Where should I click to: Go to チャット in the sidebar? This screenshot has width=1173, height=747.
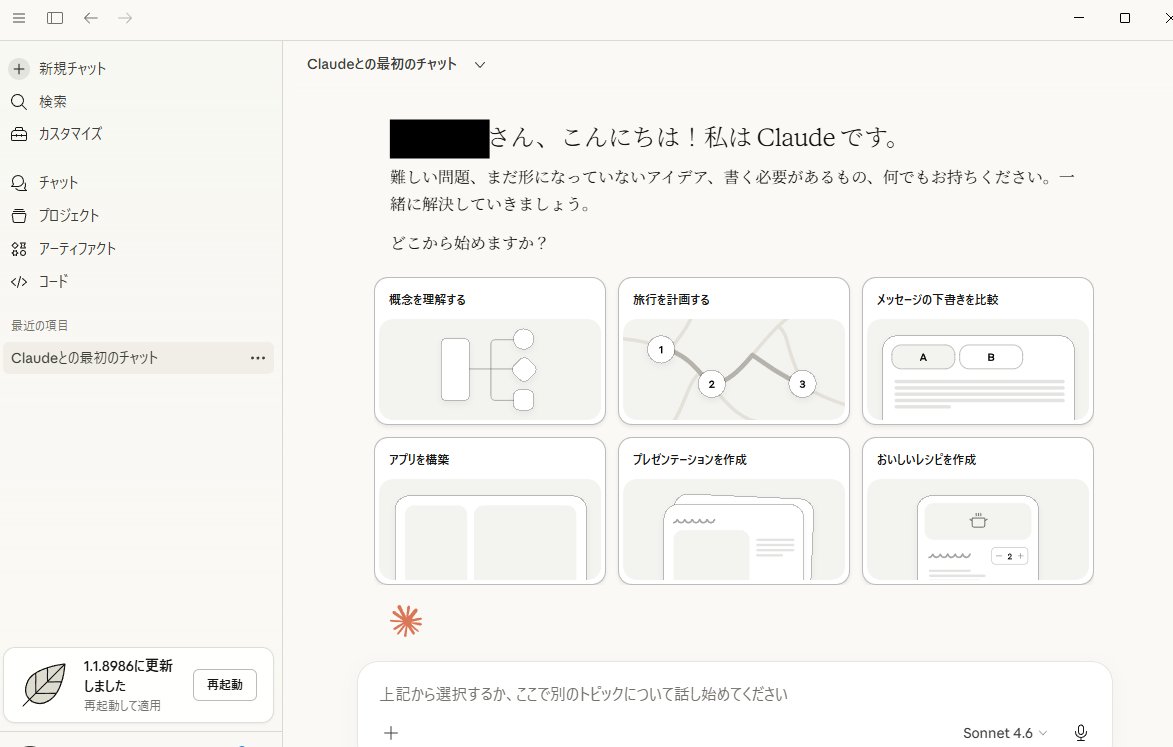[58, 182]
